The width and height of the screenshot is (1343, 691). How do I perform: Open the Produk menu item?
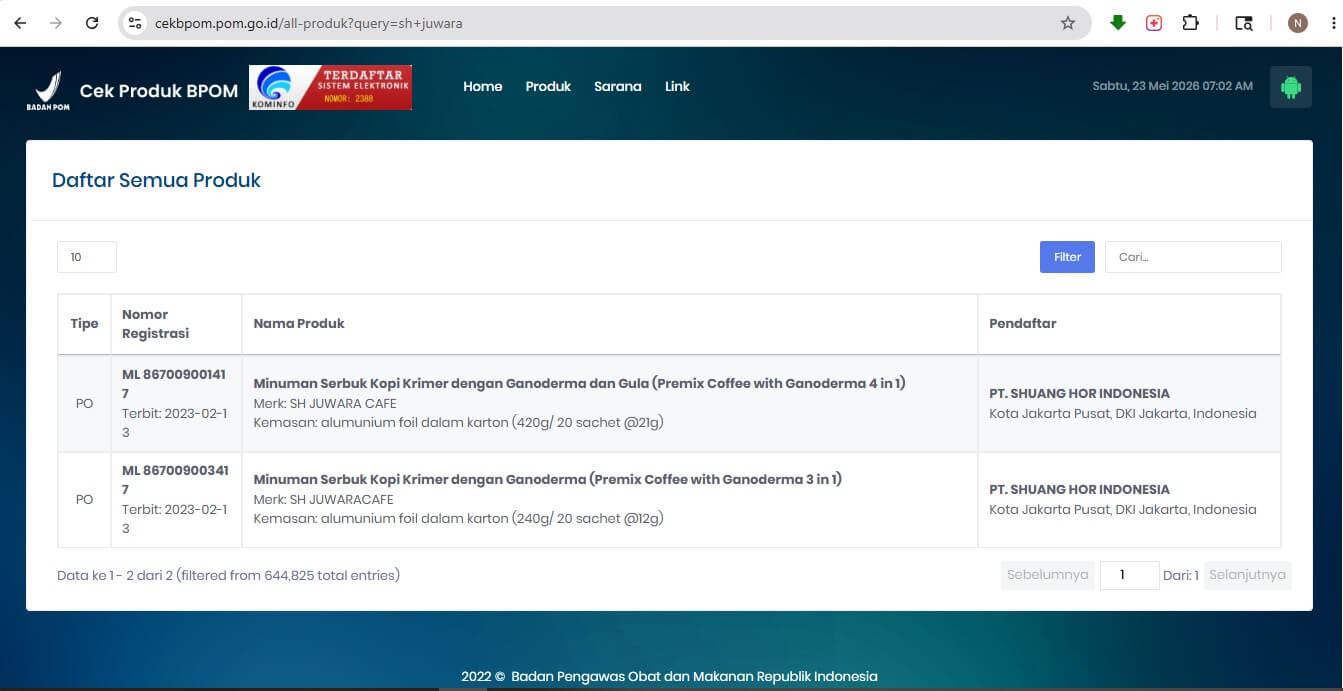click(548, 87)
